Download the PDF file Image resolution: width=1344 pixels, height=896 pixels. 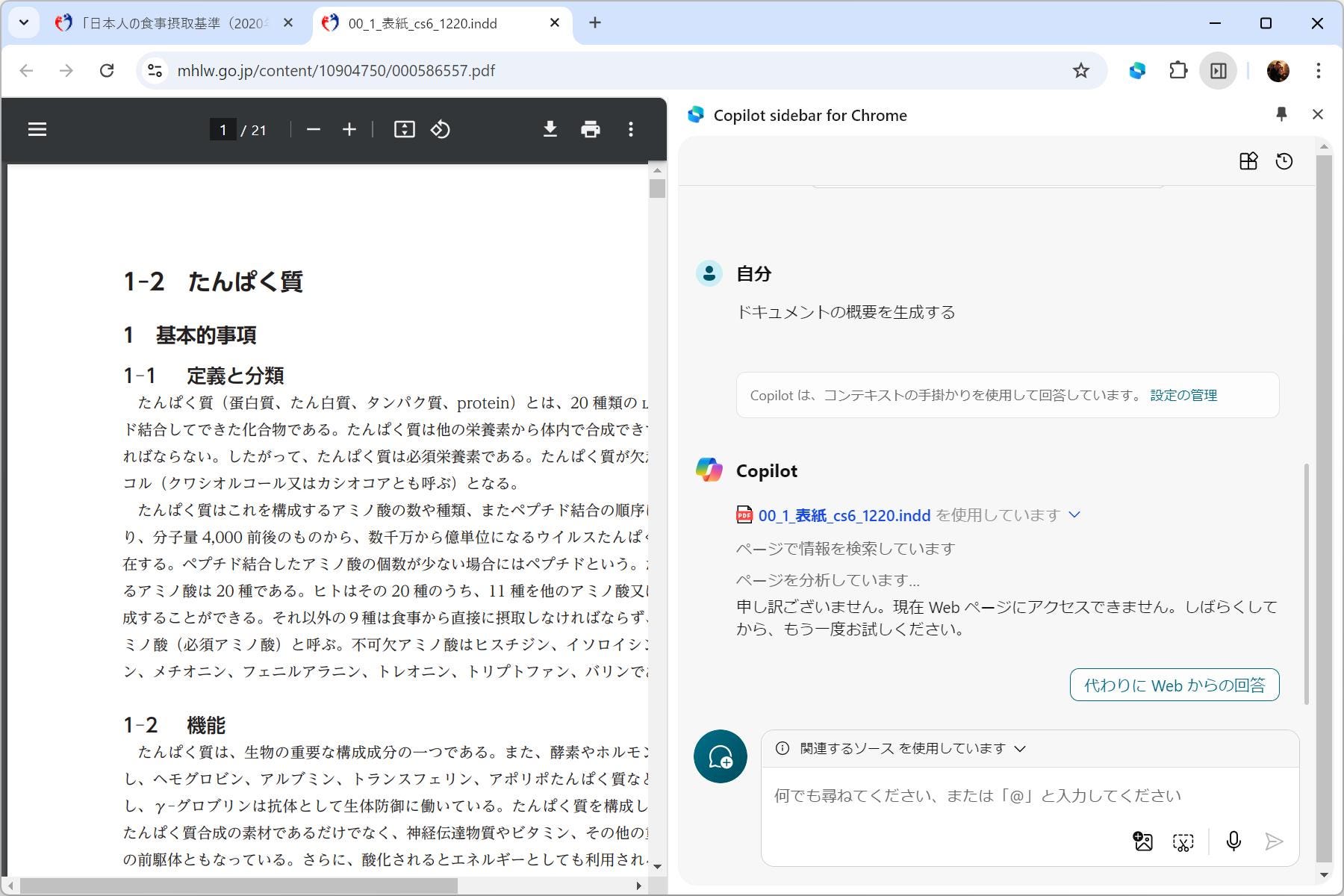[550, 130]
